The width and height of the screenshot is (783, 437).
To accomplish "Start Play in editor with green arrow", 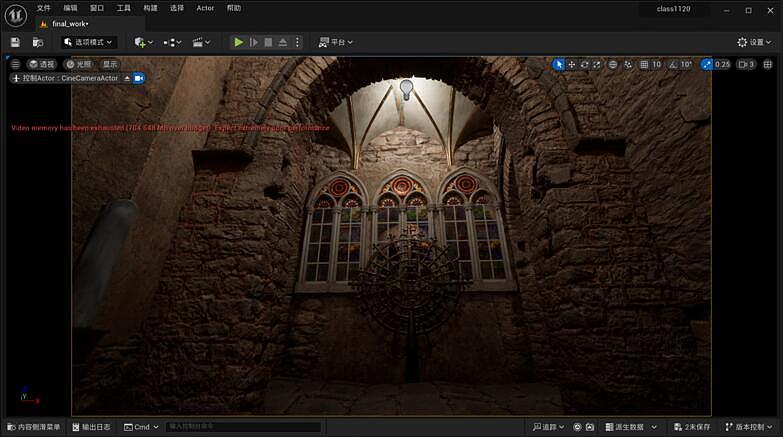I will point(239,42).
